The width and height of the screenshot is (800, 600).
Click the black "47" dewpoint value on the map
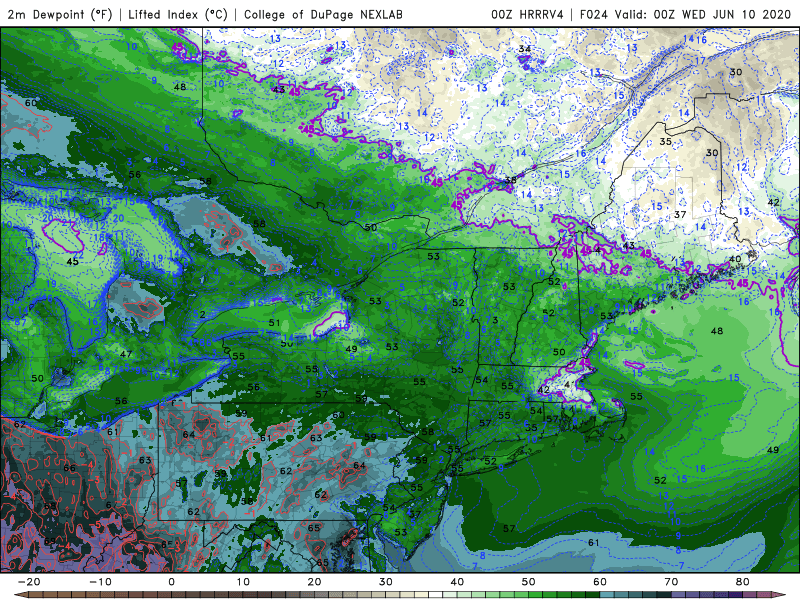point(126,354)
